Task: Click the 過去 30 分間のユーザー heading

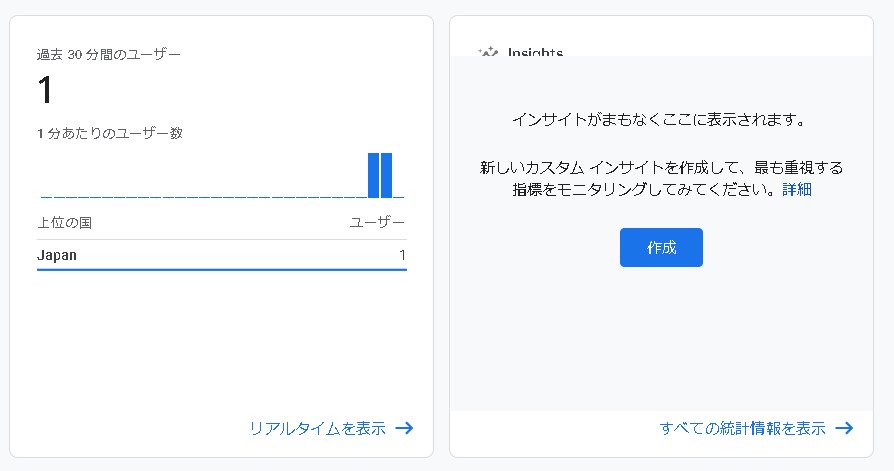Action: pyautogui.click(x=109, y=54)
